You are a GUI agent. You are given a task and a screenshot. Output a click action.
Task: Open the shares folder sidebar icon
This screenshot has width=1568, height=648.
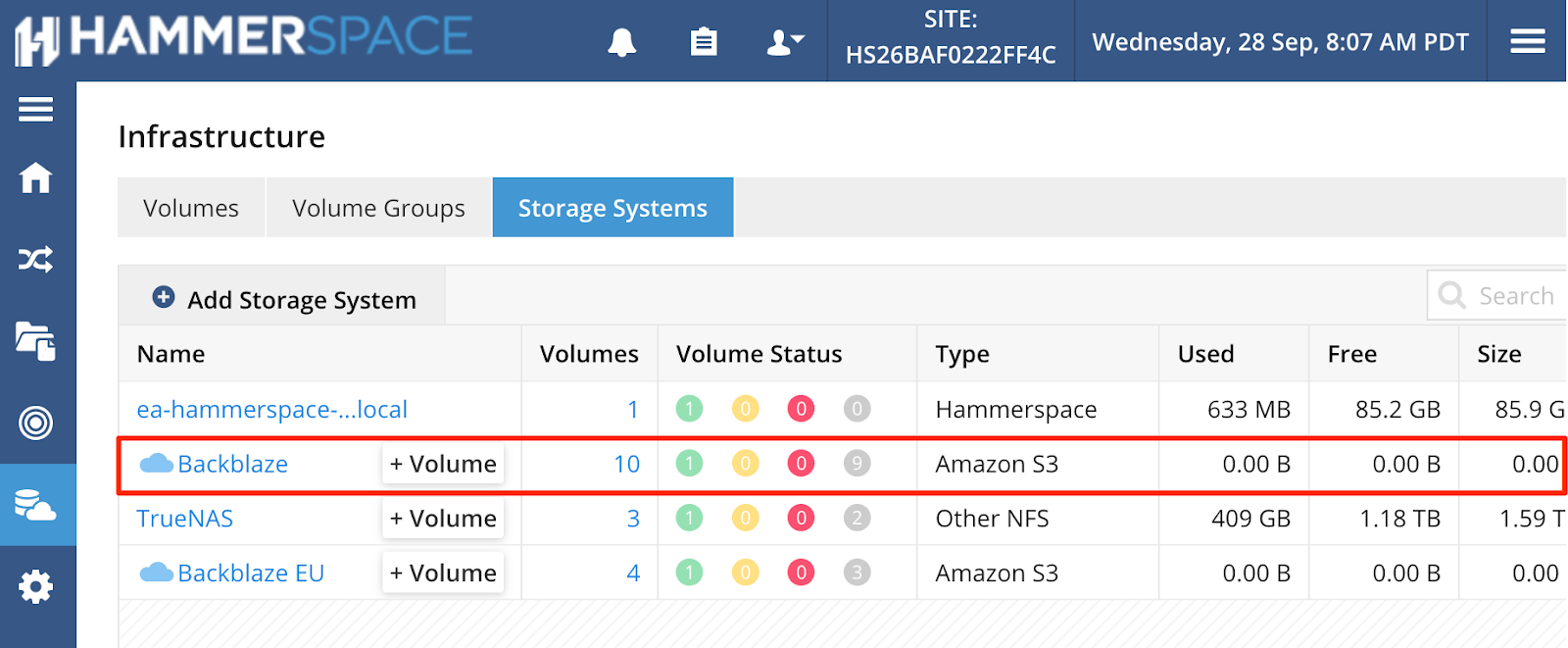point(36,341)
